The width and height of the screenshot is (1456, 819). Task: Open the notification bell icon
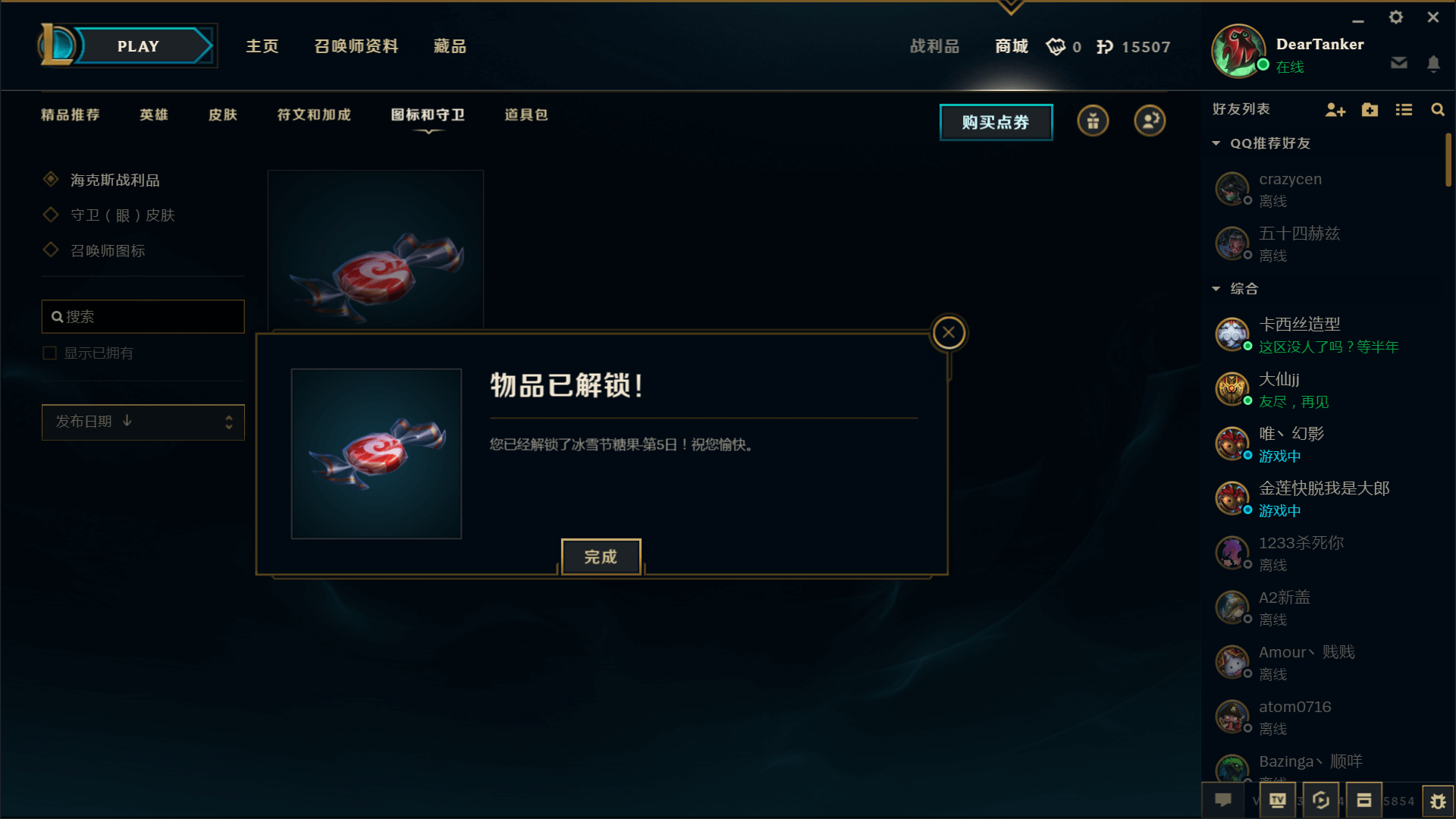(1433, 64)
